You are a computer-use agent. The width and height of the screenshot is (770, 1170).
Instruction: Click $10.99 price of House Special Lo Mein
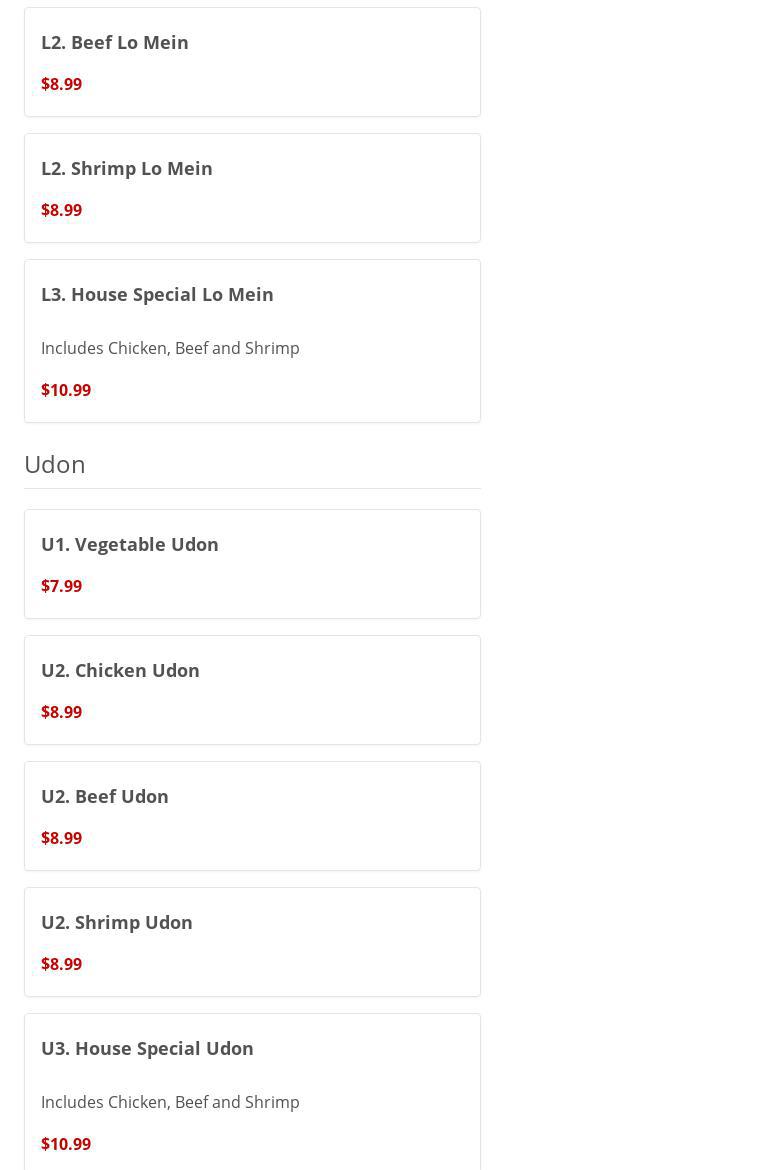tap(66, 390)
